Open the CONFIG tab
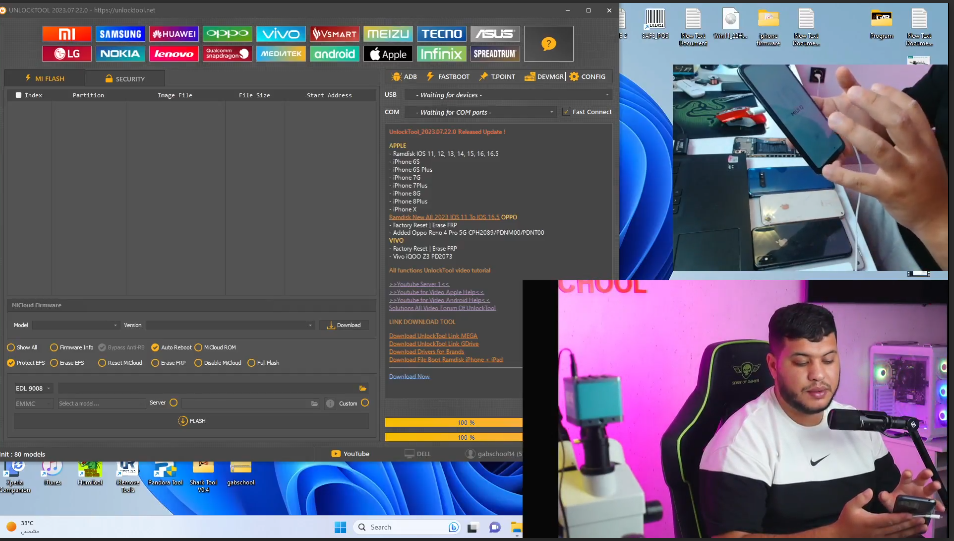Screen dimensions: 954x541 (587, 77)
